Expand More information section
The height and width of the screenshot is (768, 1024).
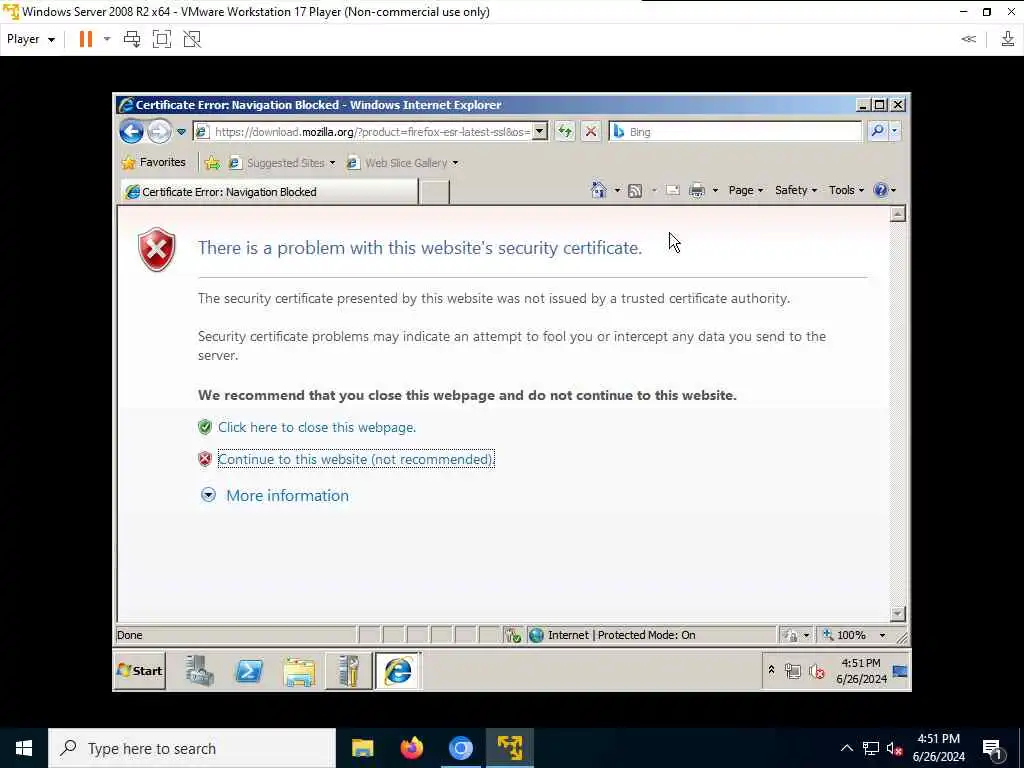click(x=274, y=496)
